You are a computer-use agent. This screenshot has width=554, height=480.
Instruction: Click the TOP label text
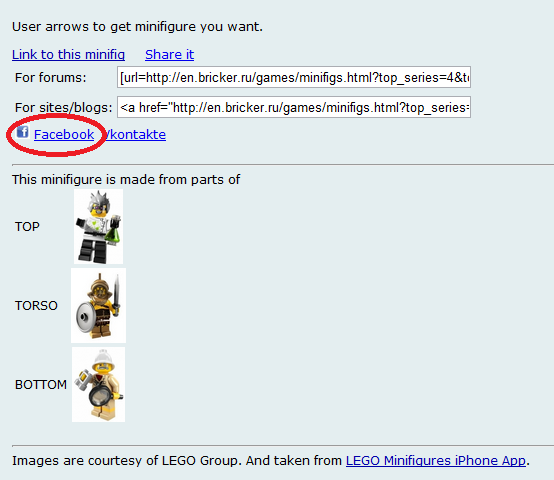(27, 227)
